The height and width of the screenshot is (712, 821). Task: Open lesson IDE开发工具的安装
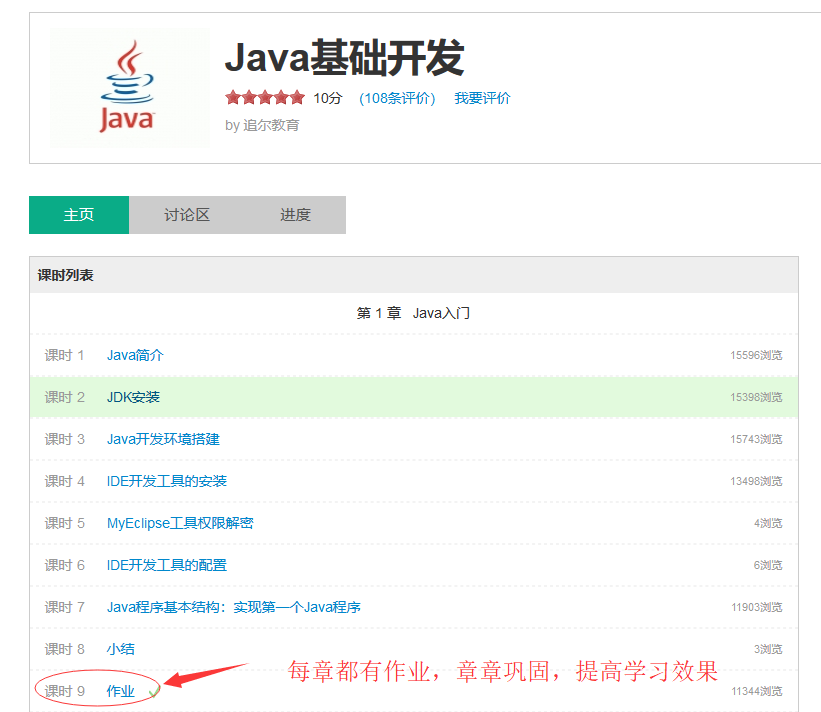167,481
